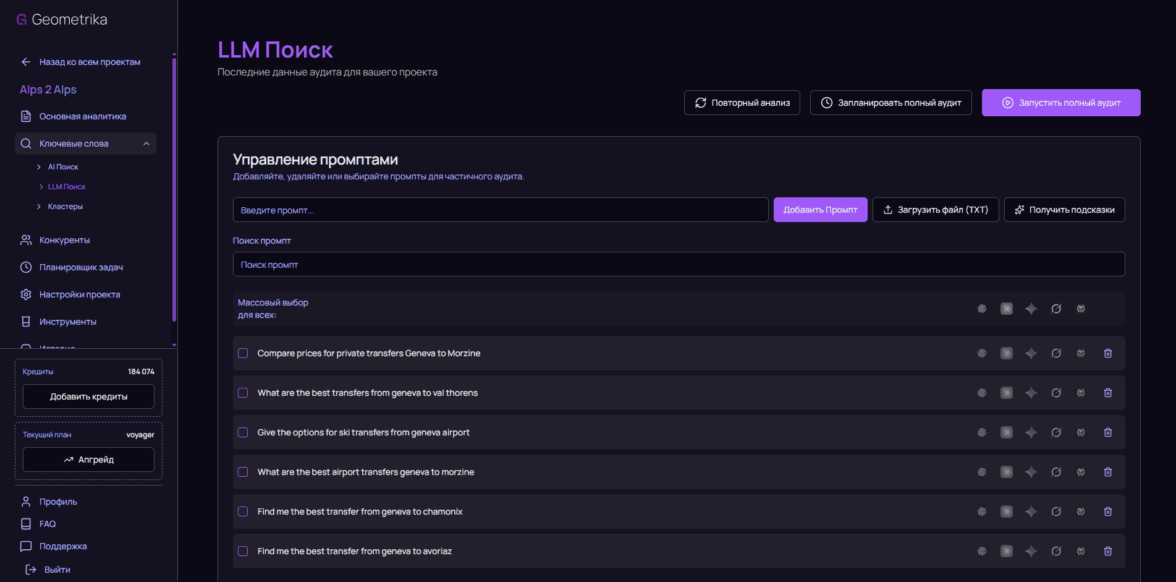Viewport: 1176px width, 582px height.
Task: Focus the 'Введите промпт...' input field
Action: click(500, 210)
